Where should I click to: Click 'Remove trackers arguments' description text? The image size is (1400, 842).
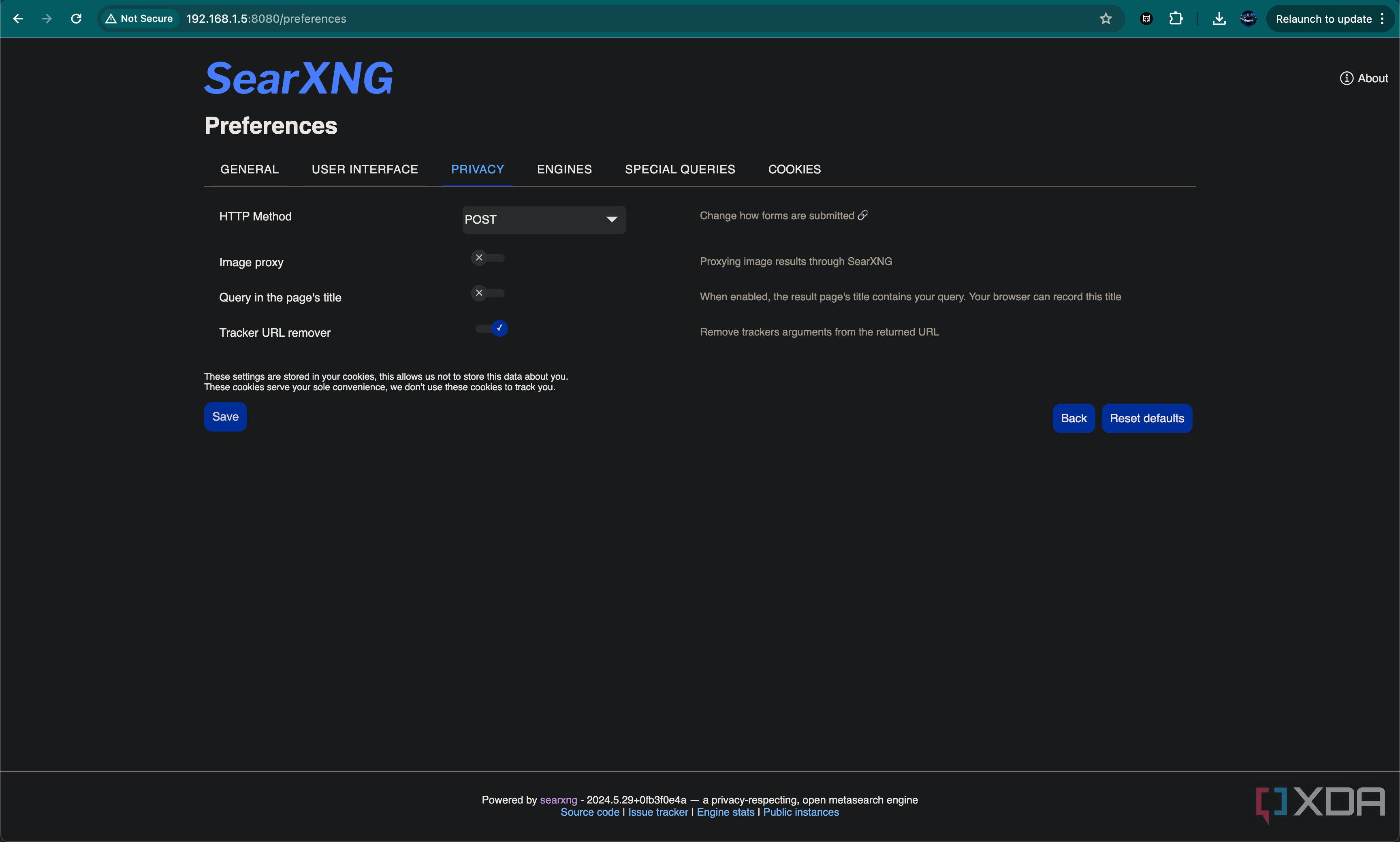click(x=819, y=332)
